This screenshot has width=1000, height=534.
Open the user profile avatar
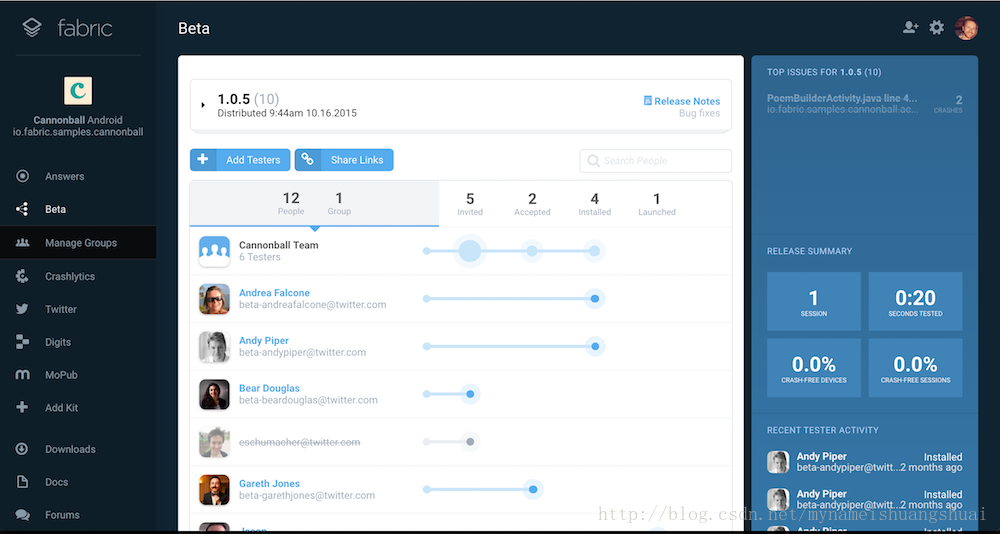[x=966, y=28]
